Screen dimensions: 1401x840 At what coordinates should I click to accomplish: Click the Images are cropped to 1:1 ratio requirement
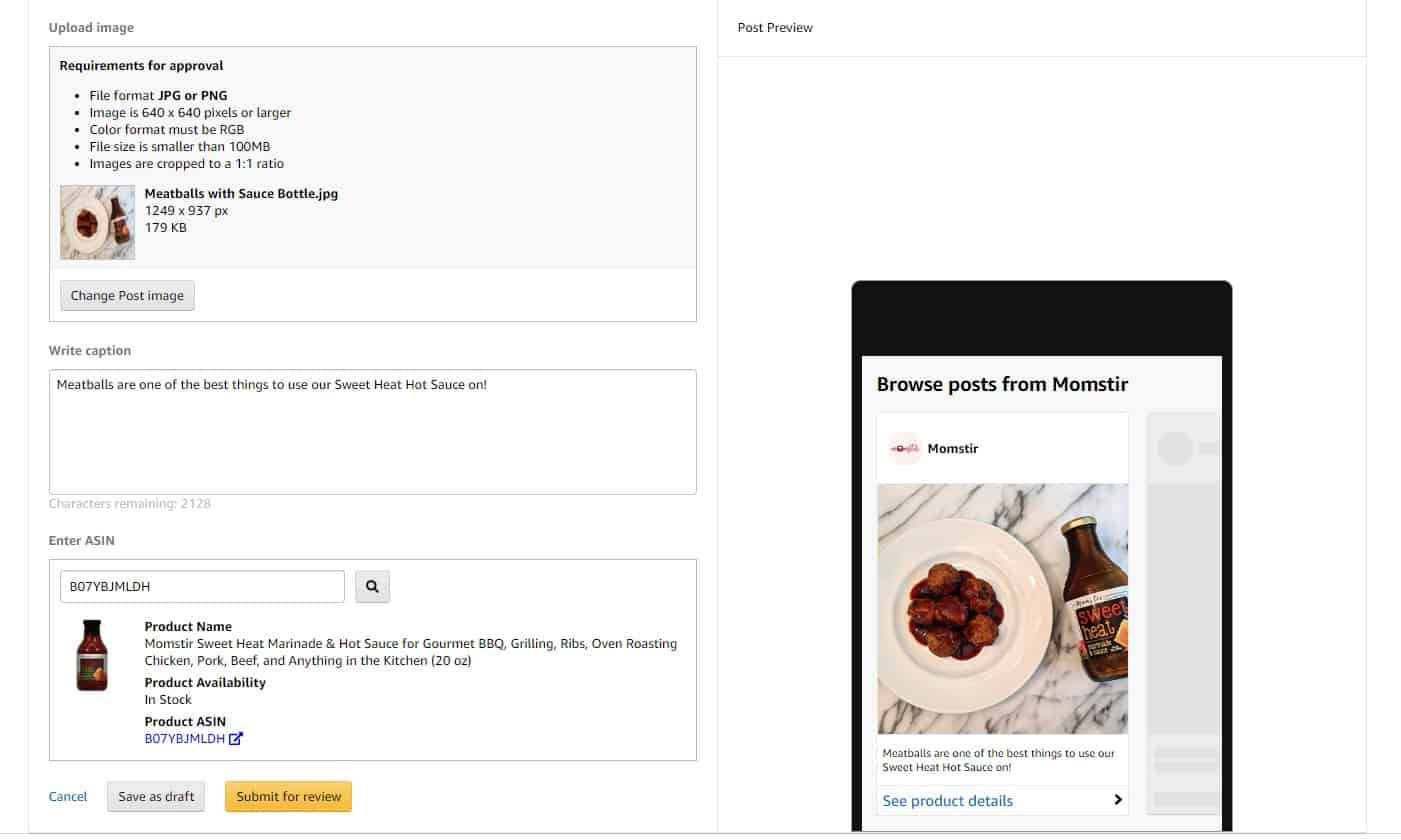[x=187, y=164]
